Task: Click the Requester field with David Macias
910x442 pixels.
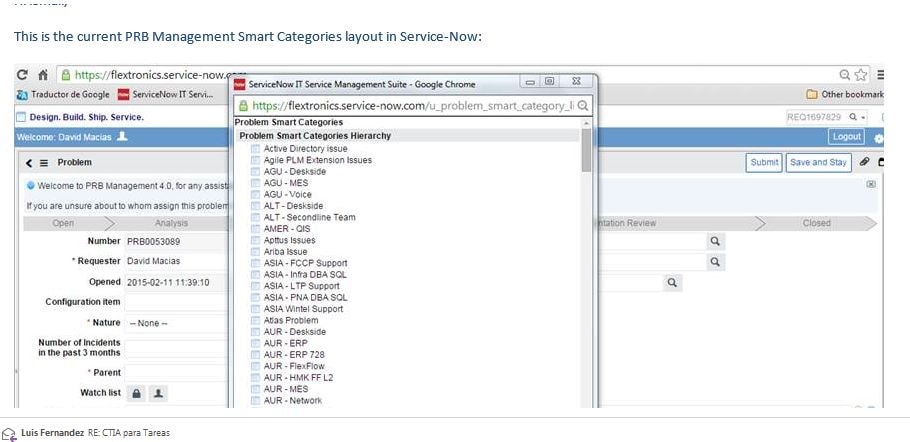Action: tap(177, 262)
